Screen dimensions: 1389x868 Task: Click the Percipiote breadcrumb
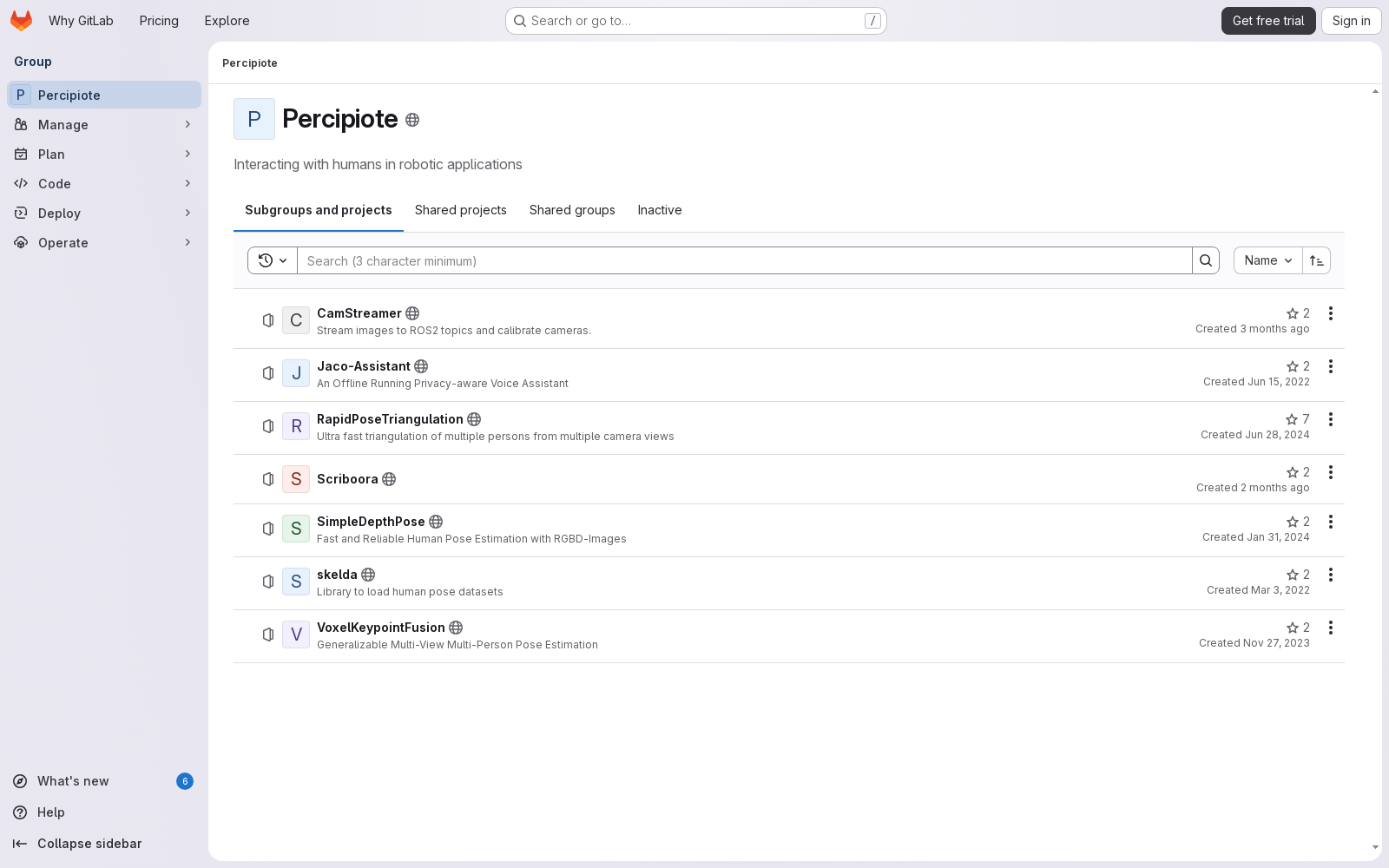point(250,63)
